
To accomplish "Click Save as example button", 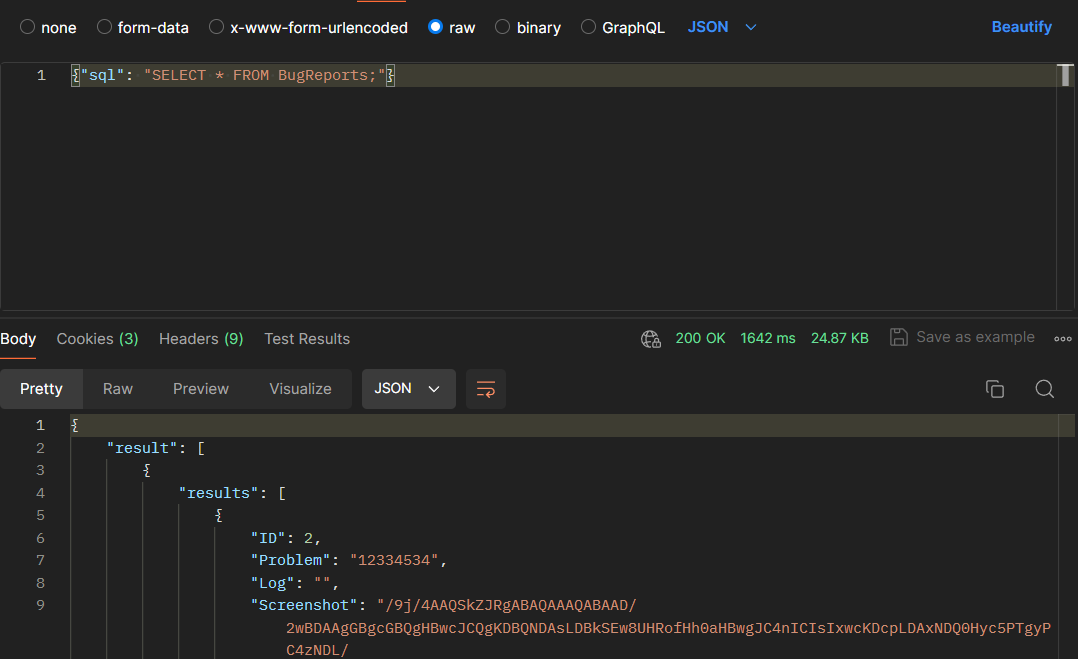I will pyautogui.click(x=962, y=337).
